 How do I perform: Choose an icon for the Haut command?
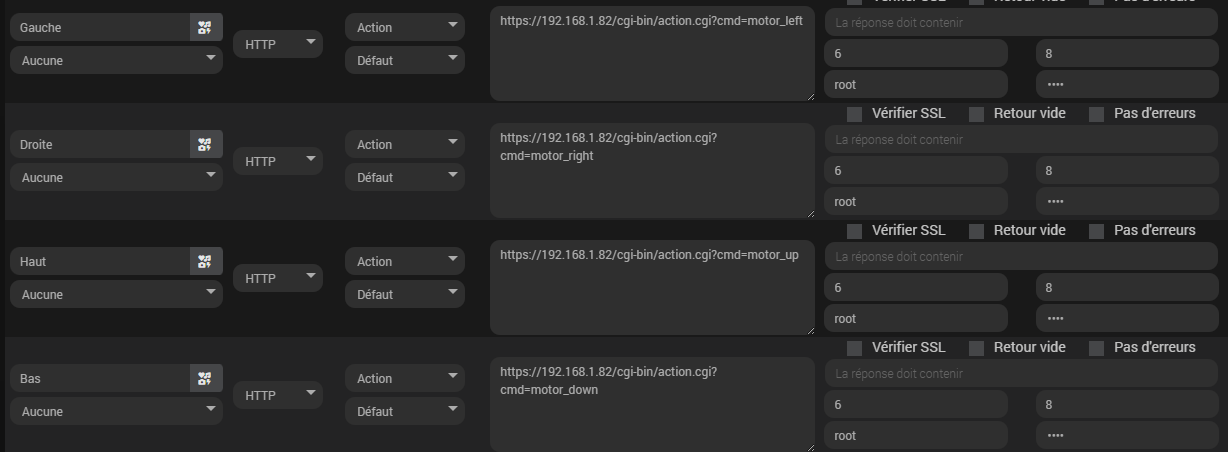click(x=205, y=262)
